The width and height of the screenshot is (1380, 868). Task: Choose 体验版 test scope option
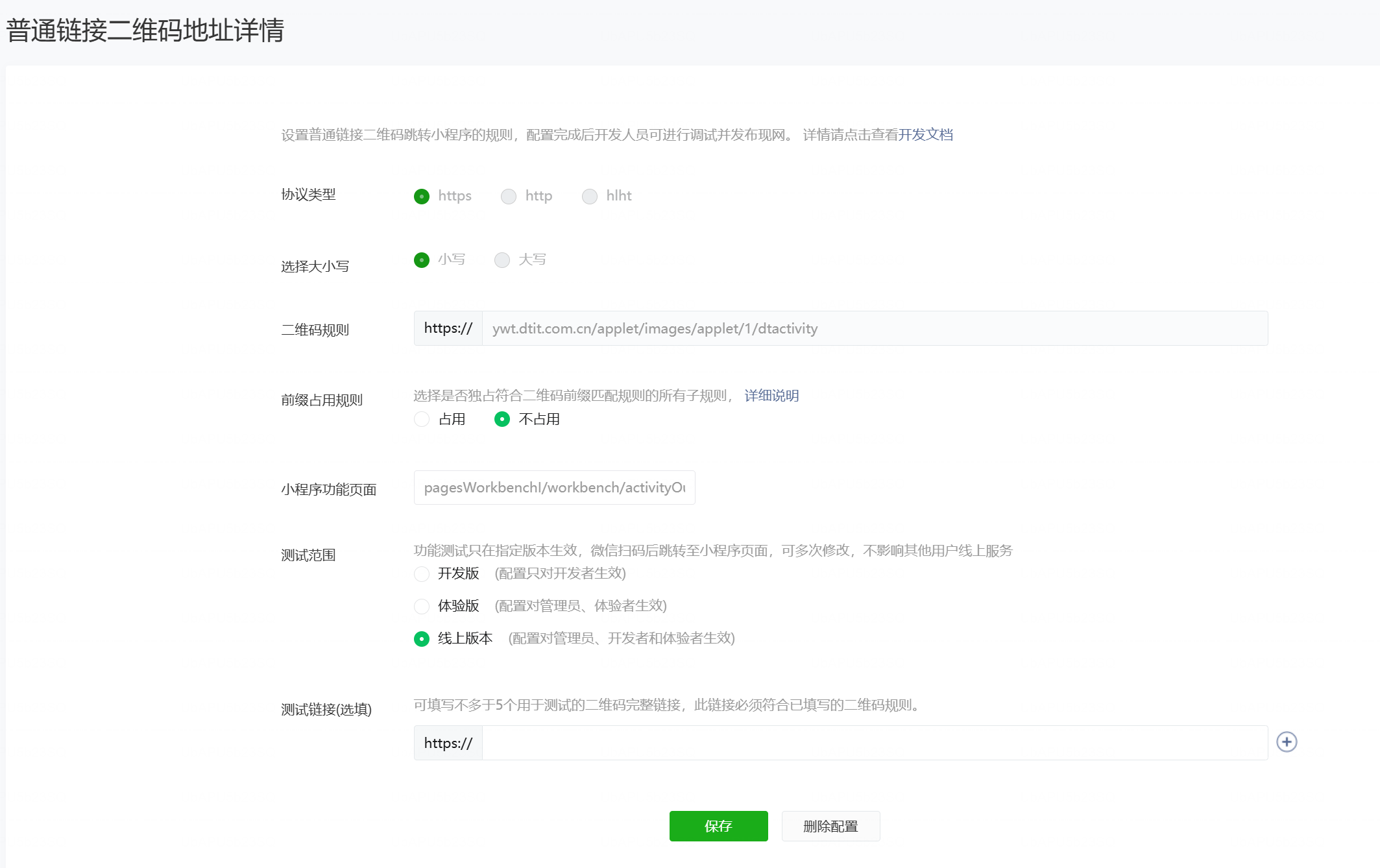pyautogui.click(x=422, y=606)
